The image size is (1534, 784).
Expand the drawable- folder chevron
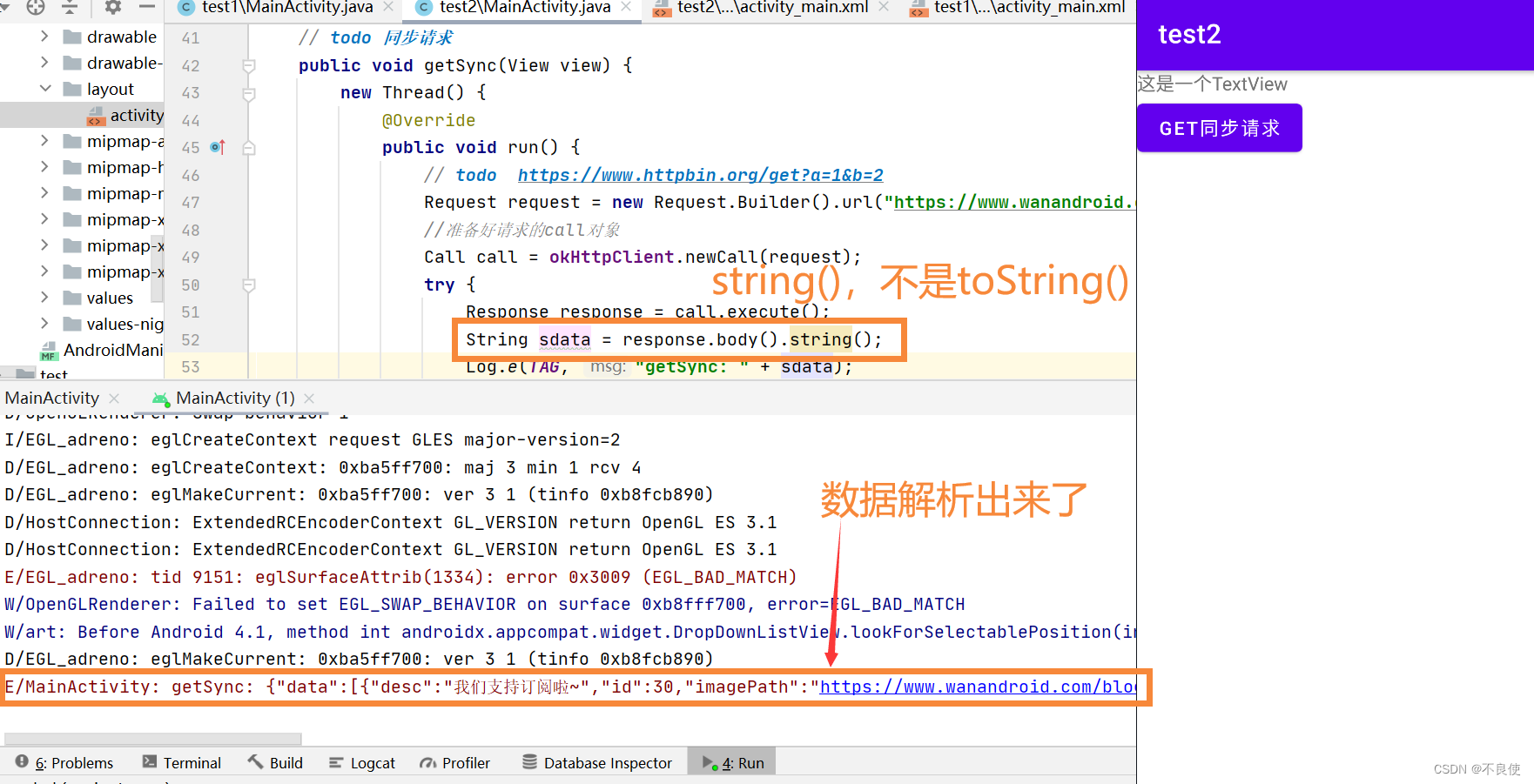44,63
